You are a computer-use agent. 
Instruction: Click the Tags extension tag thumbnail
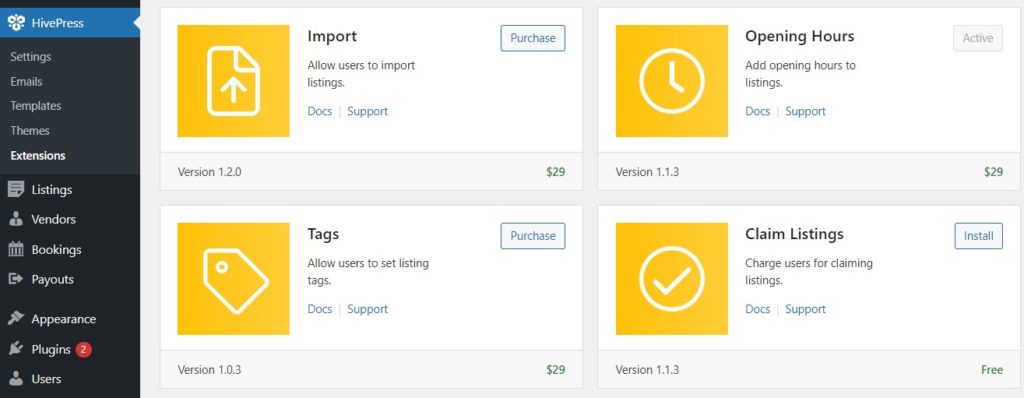[233, 278]
